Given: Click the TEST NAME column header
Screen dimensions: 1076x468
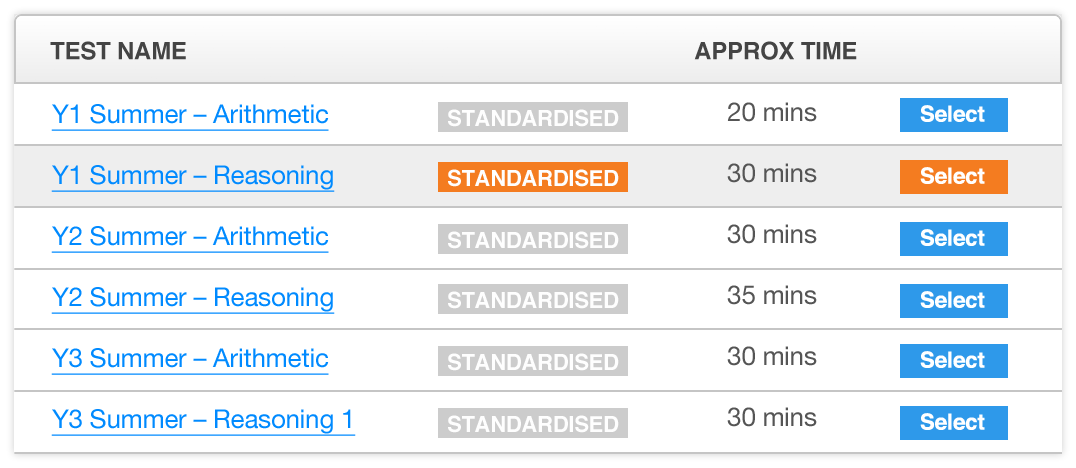Looking at the screenshot, I should (118, 51).
